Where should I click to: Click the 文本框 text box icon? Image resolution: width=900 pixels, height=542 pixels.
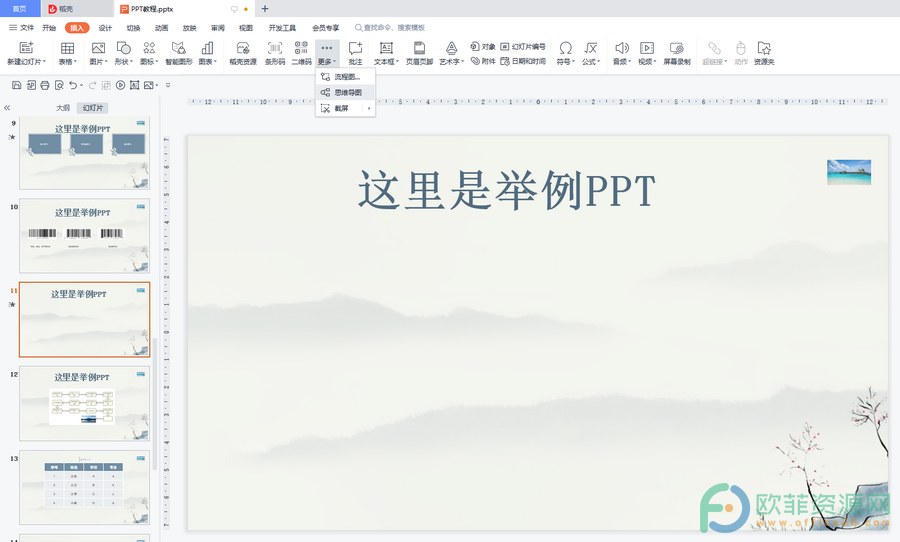click(386, 48)
